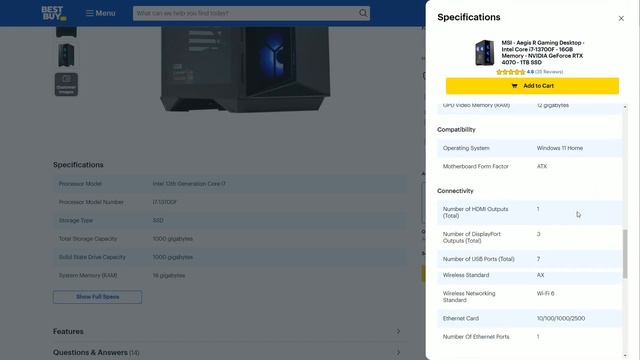Click the 'Number Of Ethernet Ports' label
This screenshot has height=360, width=640.
[476, 337]
